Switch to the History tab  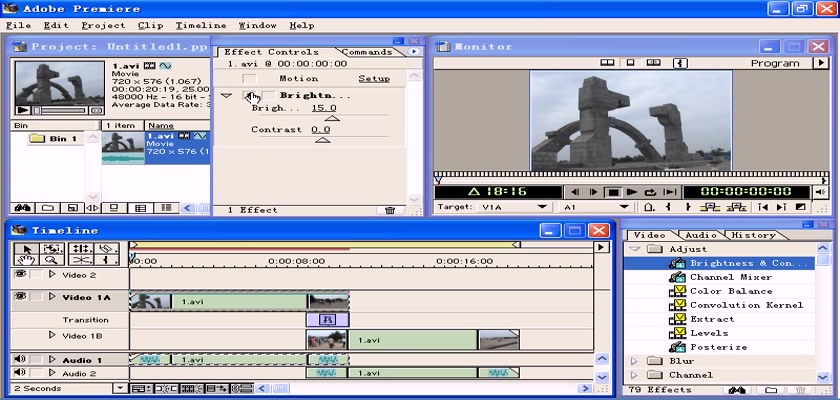tap(753, 235)
